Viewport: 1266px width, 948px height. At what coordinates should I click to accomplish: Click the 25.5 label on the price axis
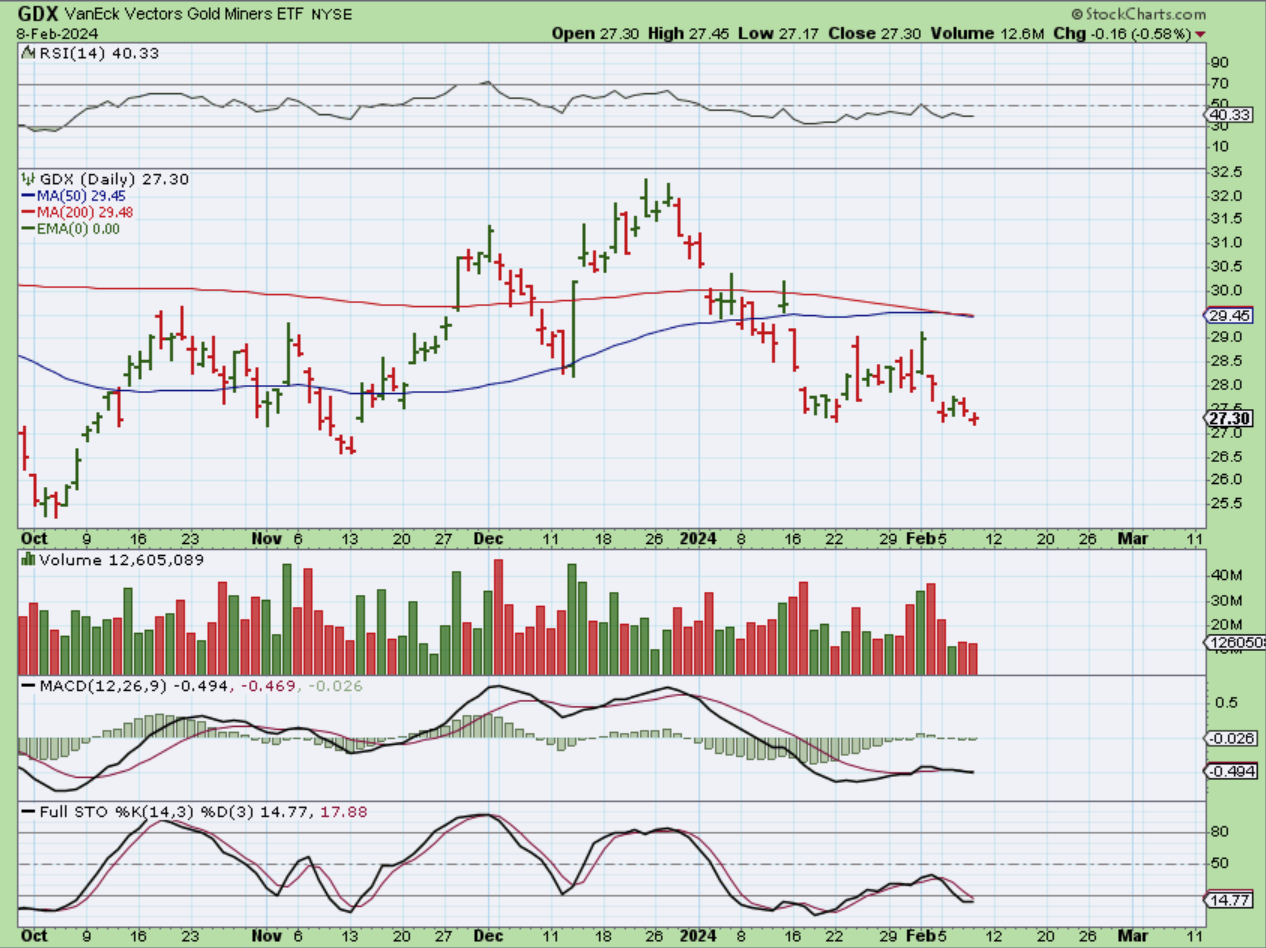point(1225,504)
